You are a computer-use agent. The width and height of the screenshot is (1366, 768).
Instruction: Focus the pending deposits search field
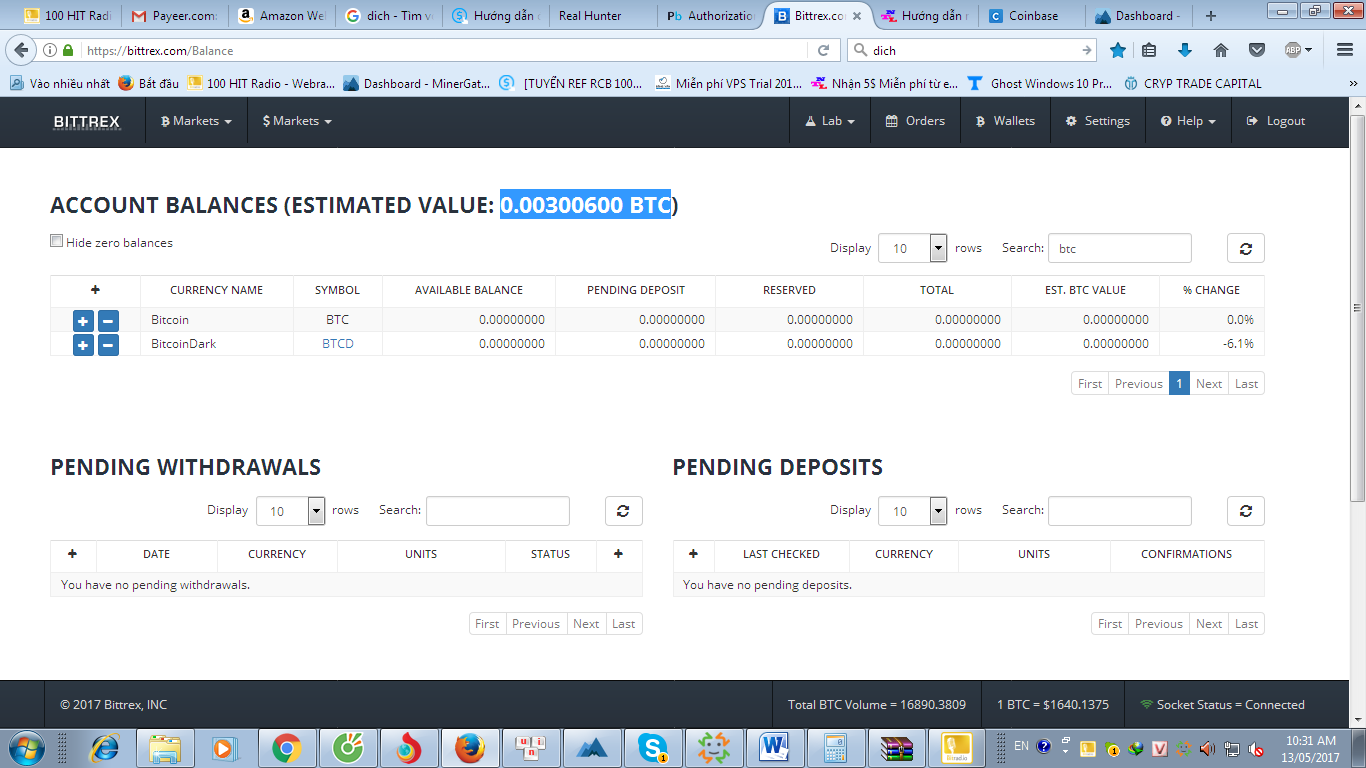click(x=1120, y=510)
